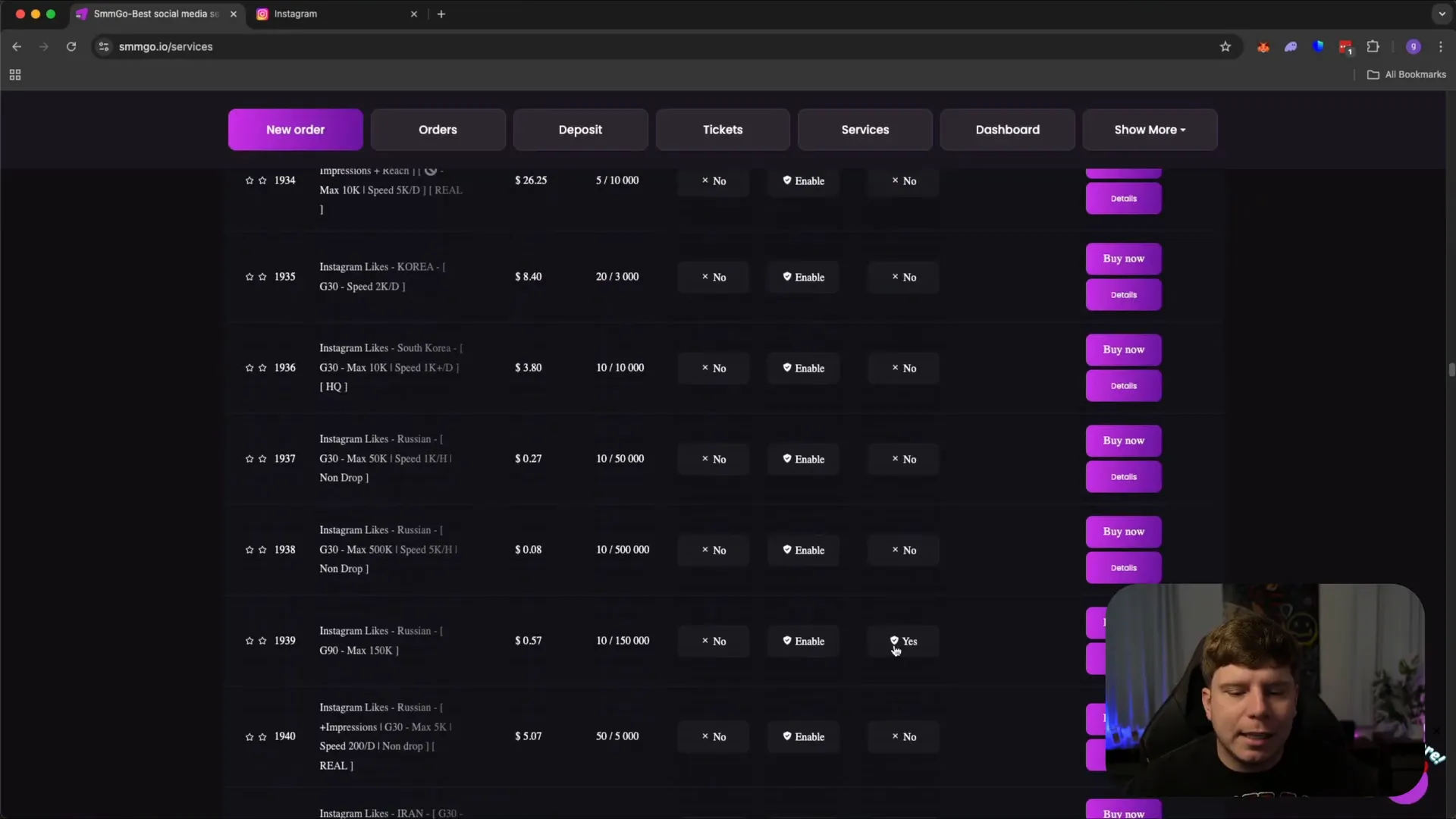
Task: Click the Enable badge for service 1940
Action: (x=803, y=737)
